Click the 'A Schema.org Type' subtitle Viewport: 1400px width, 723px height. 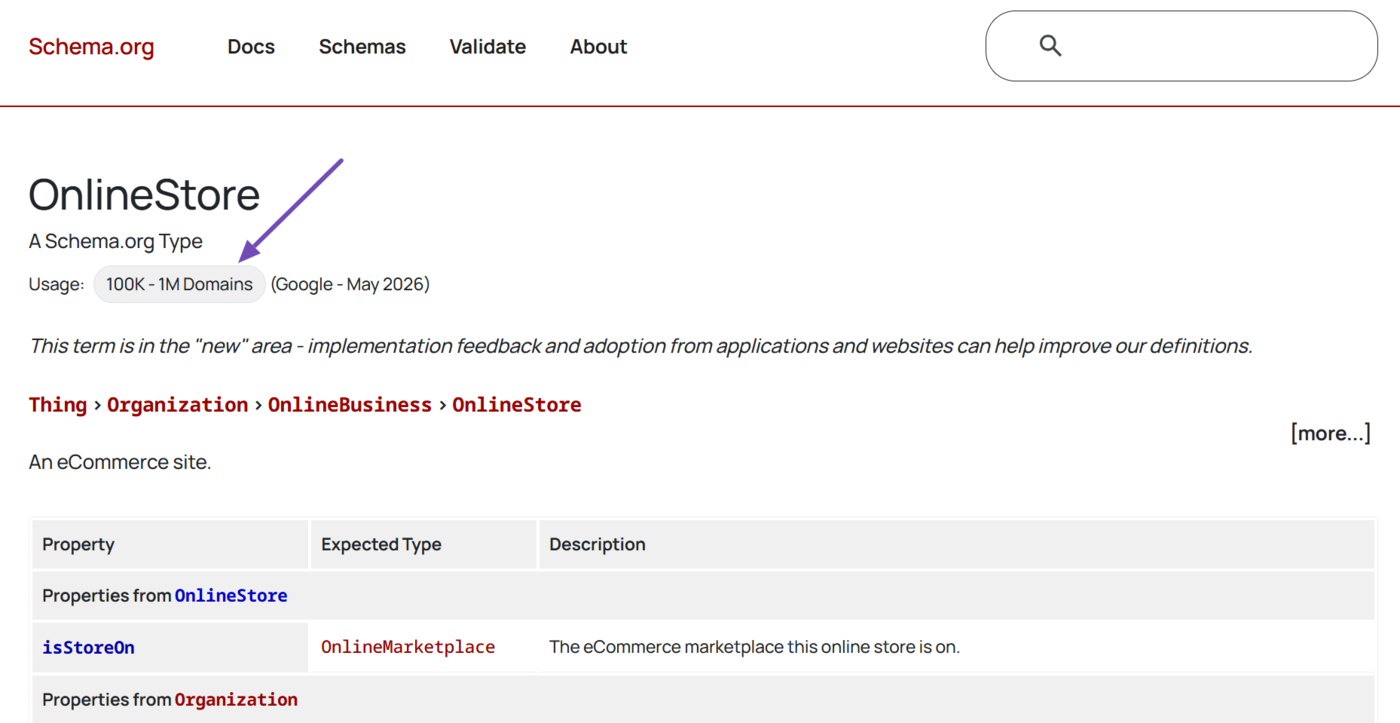click(x=116, y=241)
